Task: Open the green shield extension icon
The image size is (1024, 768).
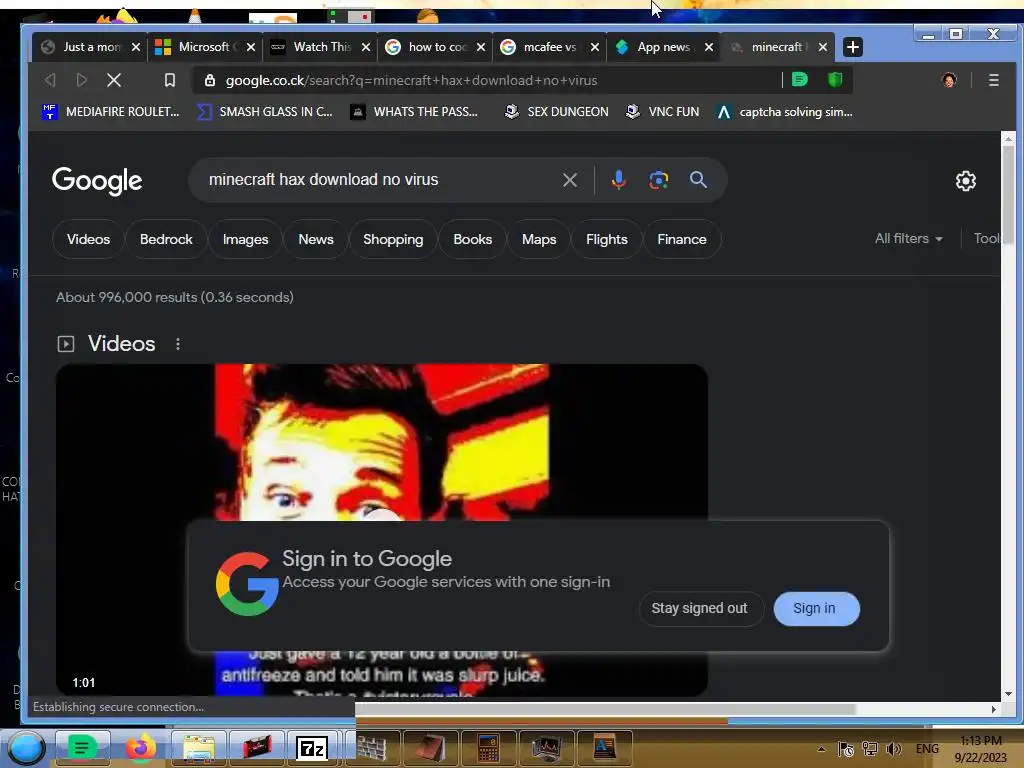Action: (835, 80)
